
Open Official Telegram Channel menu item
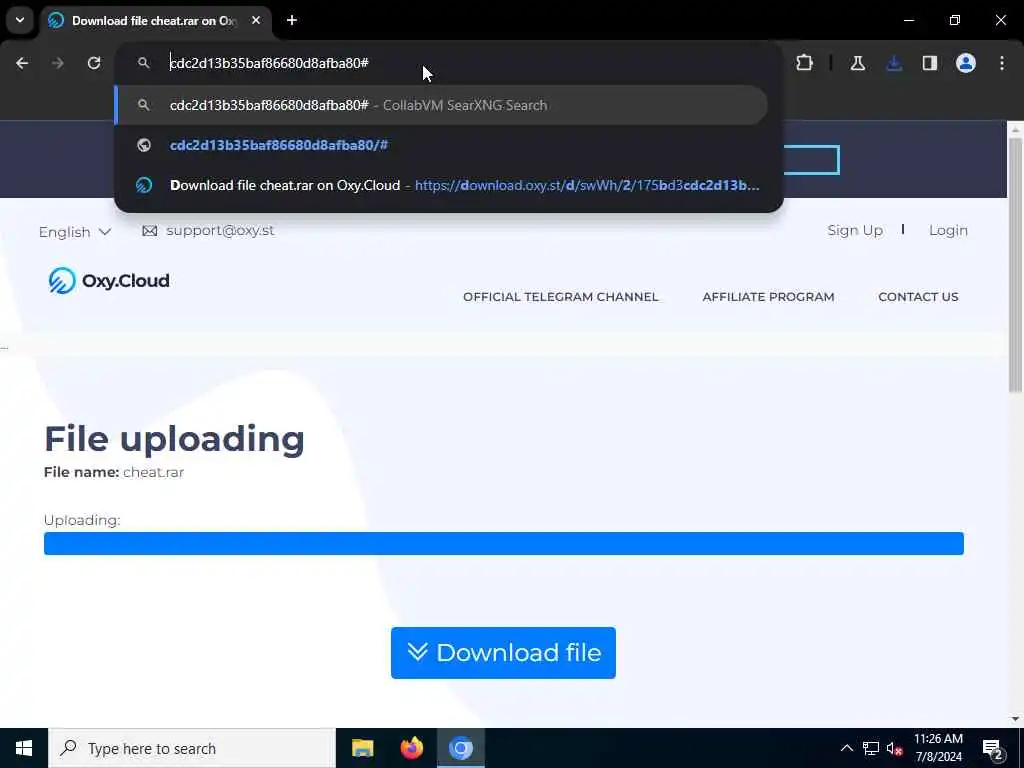[x=560, y=297]
